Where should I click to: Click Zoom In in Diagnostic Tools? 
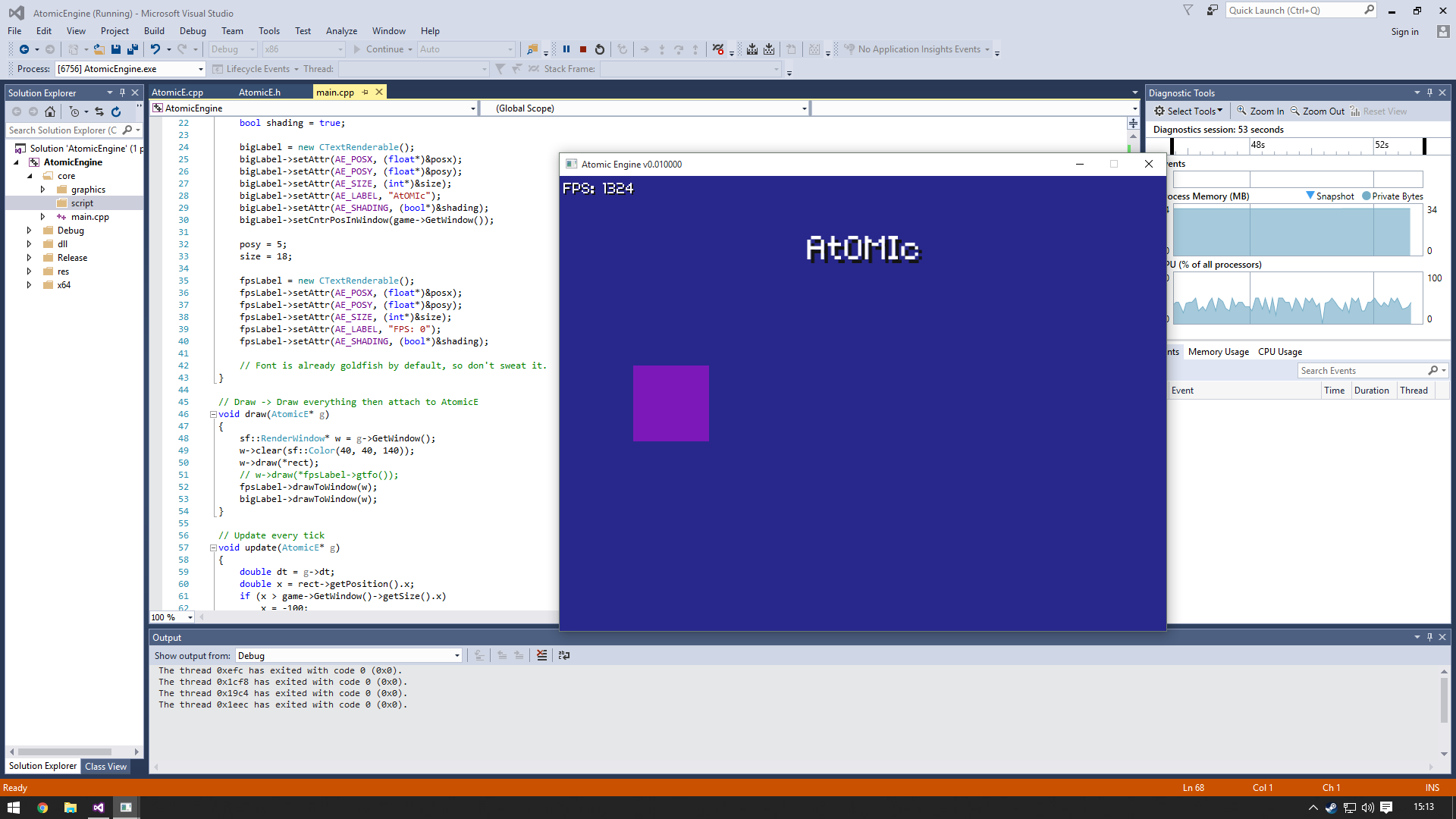[1260, 111]
